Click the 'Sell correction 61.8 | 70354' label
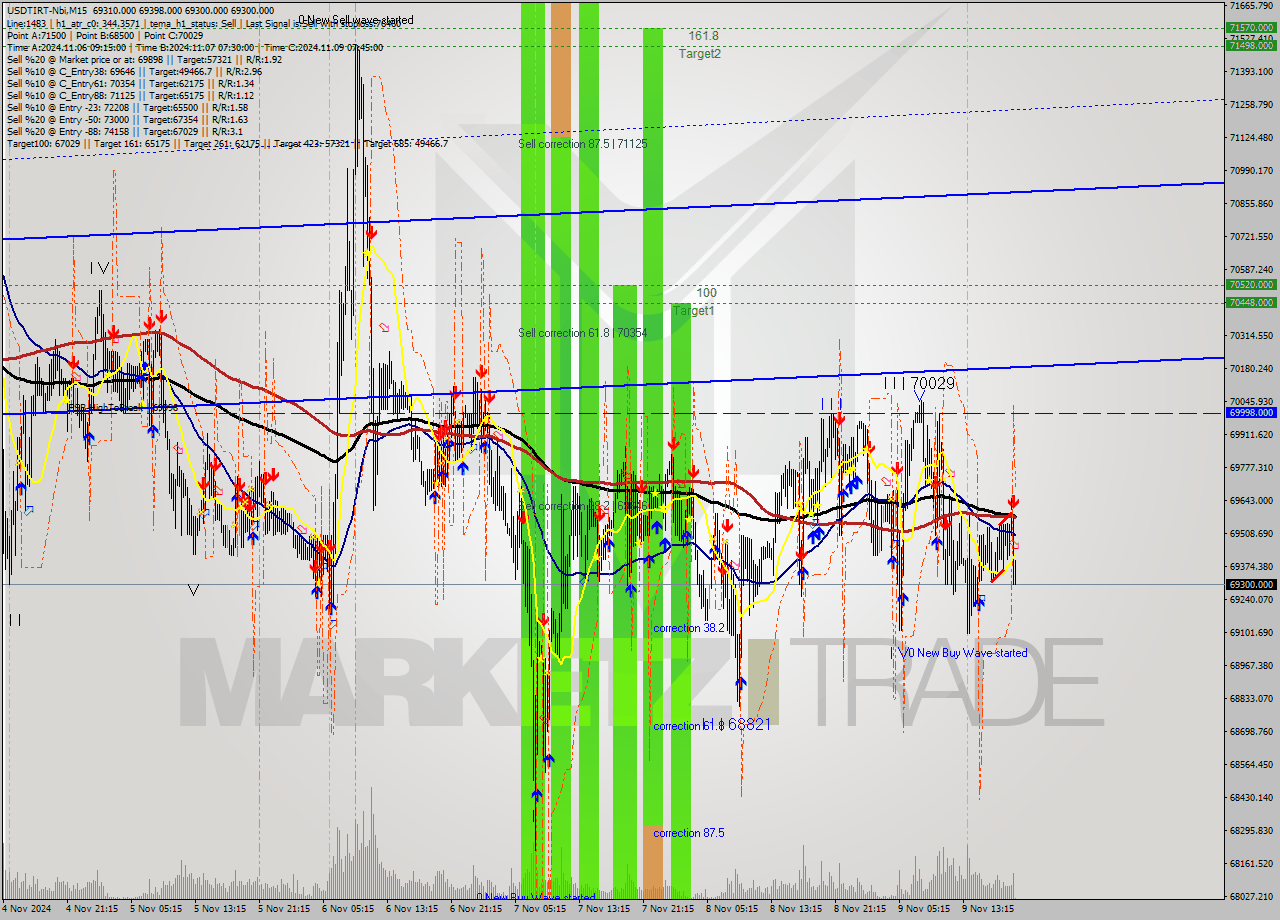1280x920 pixels. click(582, 333)
